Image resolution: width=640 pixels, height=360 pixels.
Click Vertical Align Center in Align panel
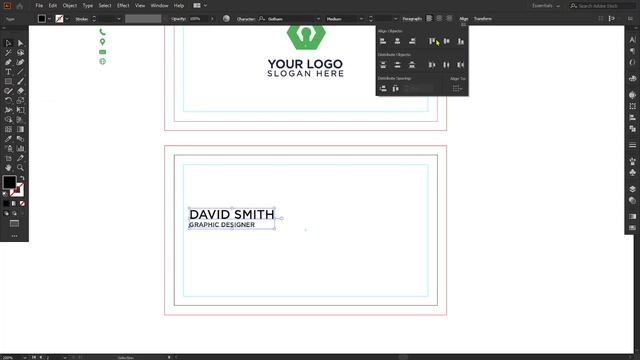coord(447,41)
